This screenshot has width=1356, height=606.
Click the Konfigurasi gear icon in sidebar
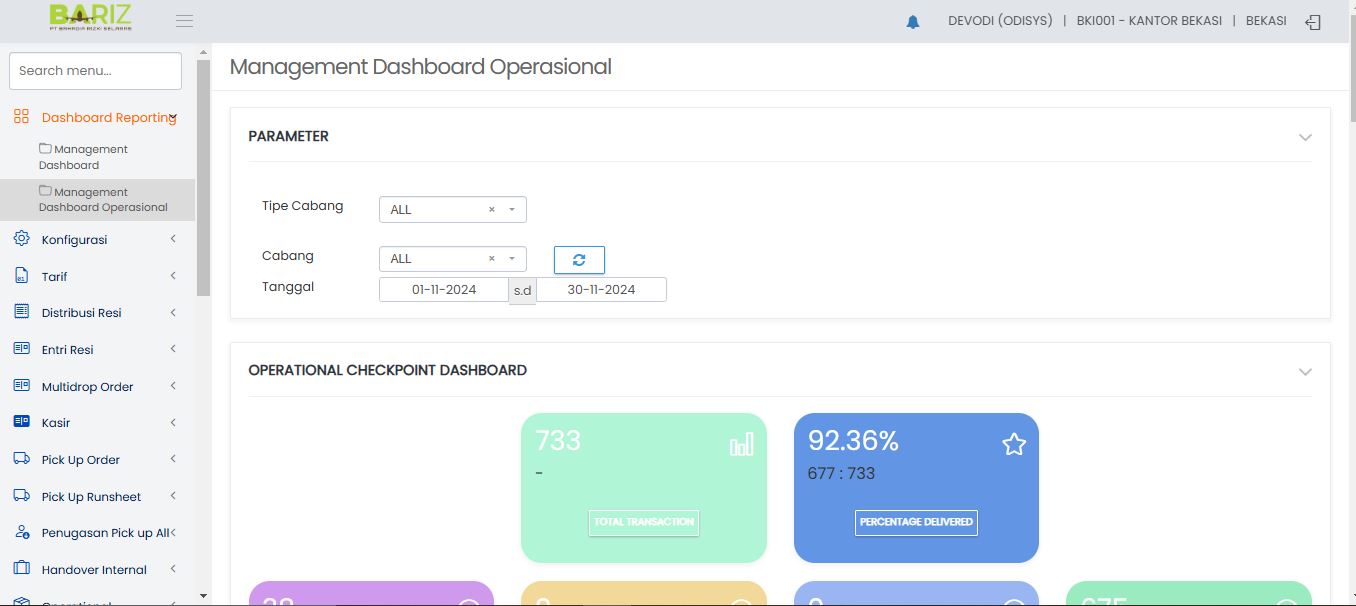tap(22, 239)
